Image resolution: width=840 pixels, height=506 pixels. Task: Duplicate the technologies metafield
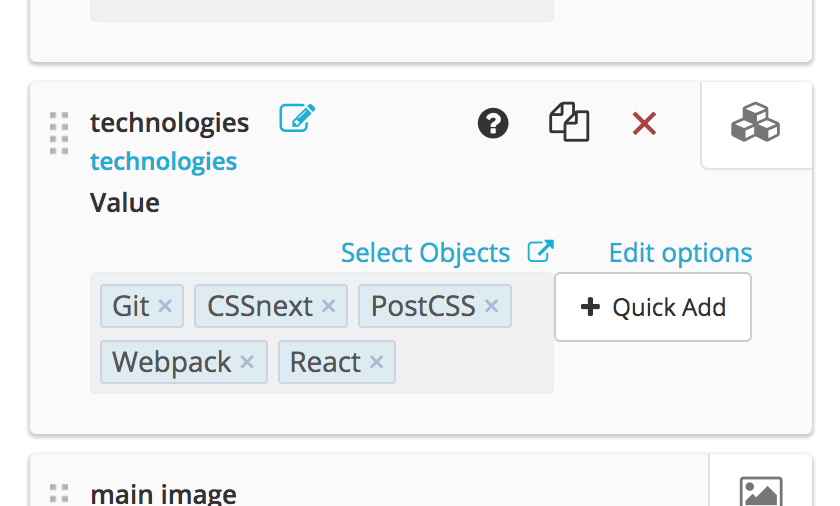tap(569, 122)
